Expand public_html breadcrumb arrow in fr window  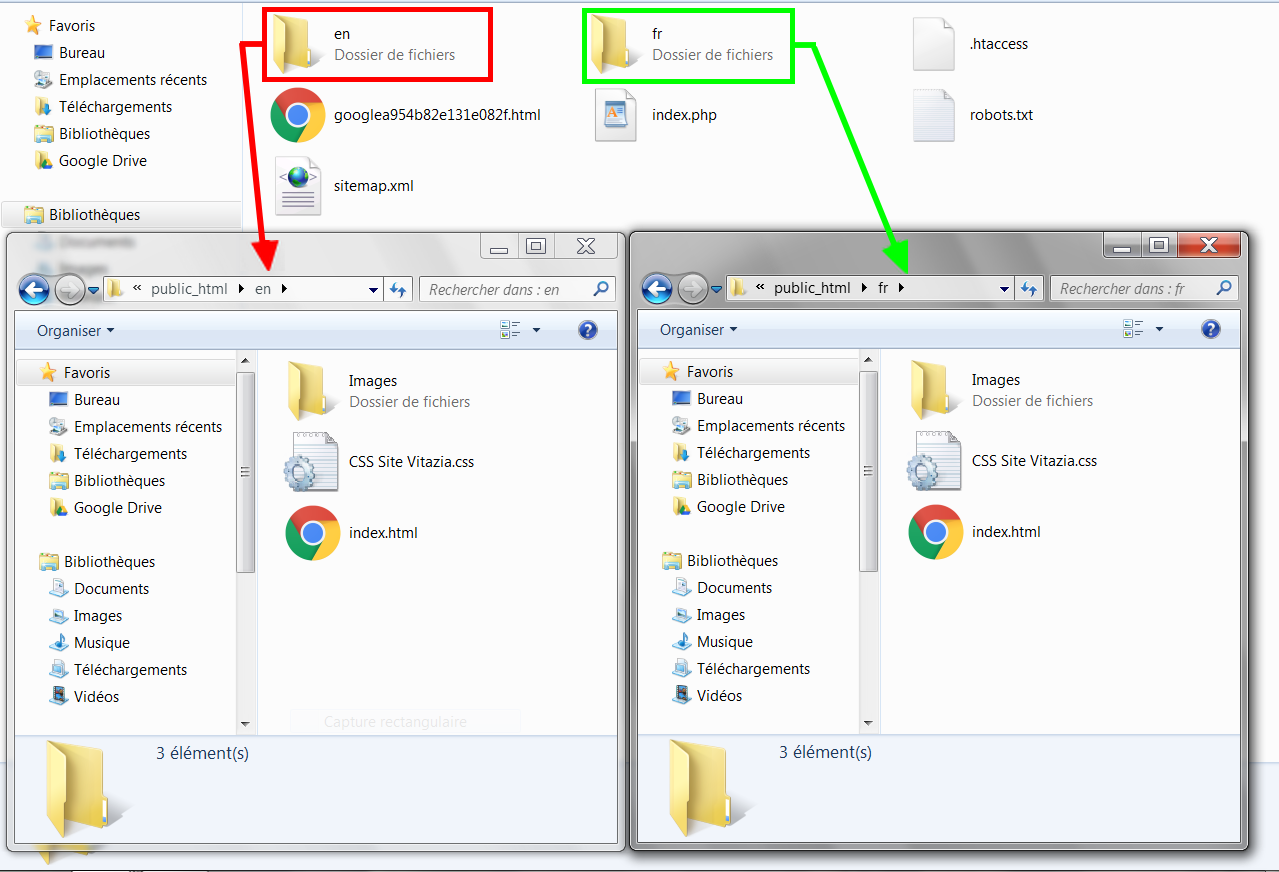coord(864,289)
